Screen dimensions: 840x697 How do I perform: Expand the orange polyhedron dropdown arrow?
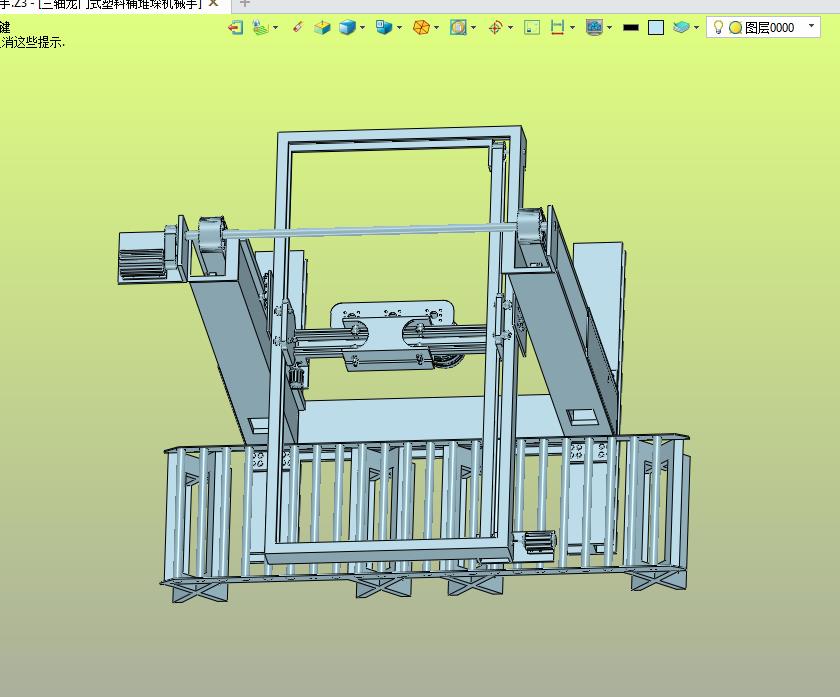click(x=437, y=27)
